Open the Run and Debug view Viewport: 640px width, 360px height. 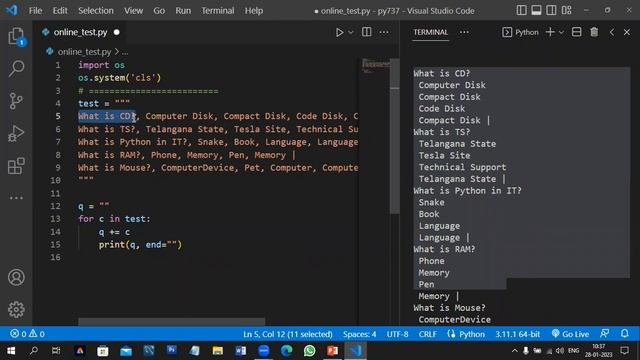[16, 133]
